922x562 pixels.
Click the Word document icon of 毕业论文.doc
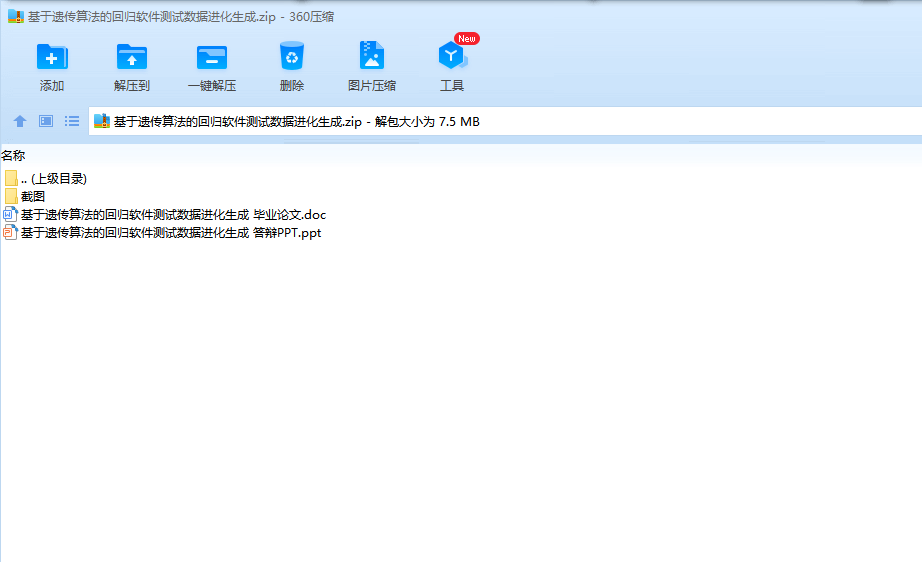[10, 215]
